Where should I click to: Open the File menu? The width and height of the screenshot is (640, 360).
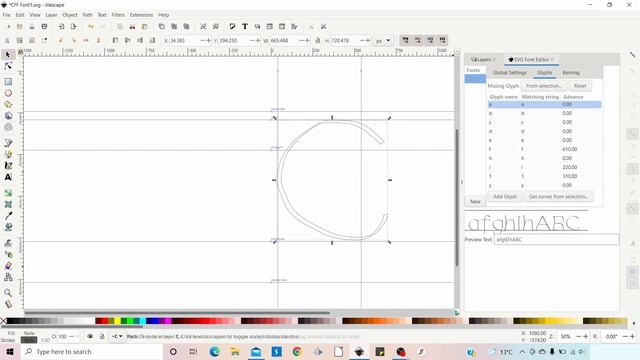click(x=6, y=15)
